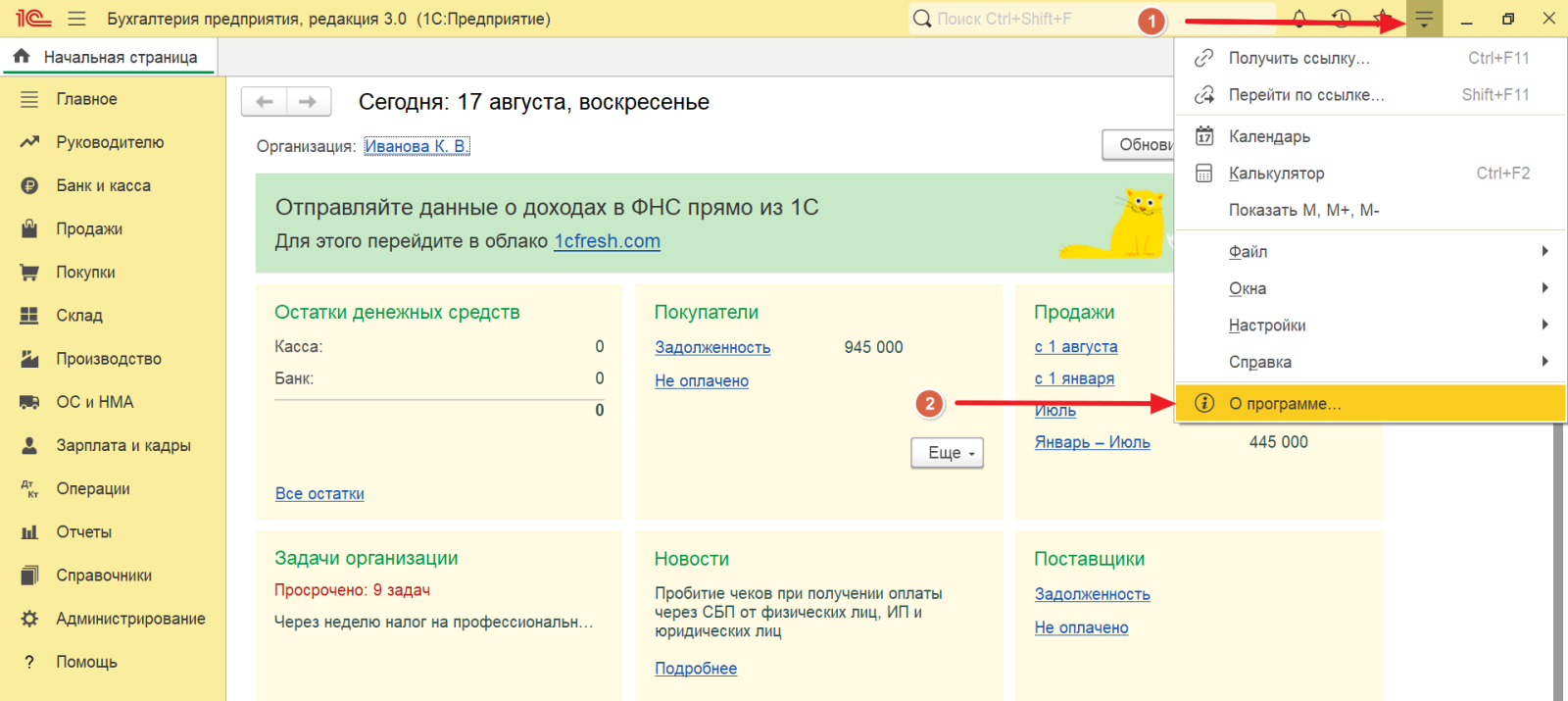Open the history clock icon
1568x701 pixels.
pyautogui.click(x=1342, y=19)
